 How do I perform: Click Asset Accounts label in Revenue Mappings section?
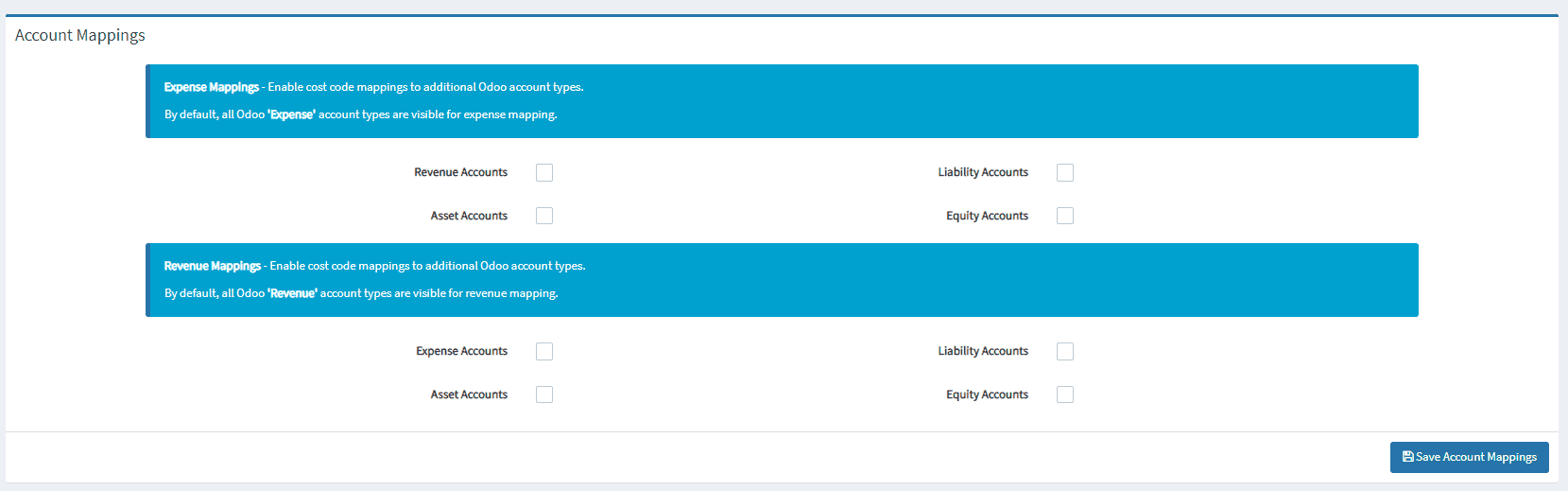(469, 395)
